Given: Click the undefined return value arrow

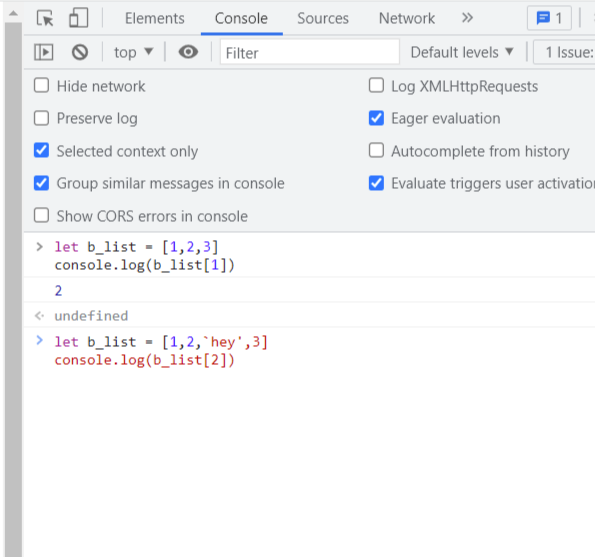Looking at the screenshot, I should [x=39, y=316].
